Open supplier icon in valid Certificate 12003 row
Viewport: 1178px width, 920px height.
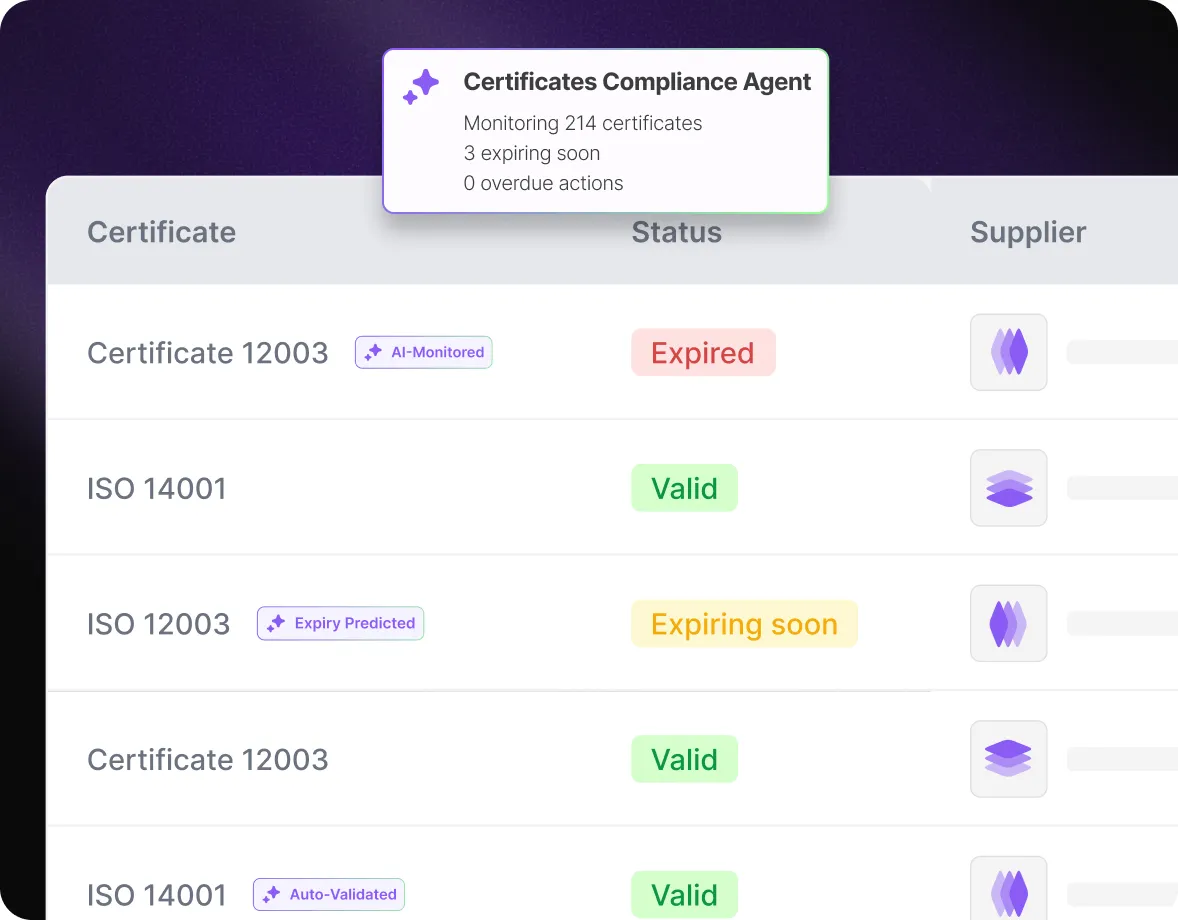pos(1008,759)
